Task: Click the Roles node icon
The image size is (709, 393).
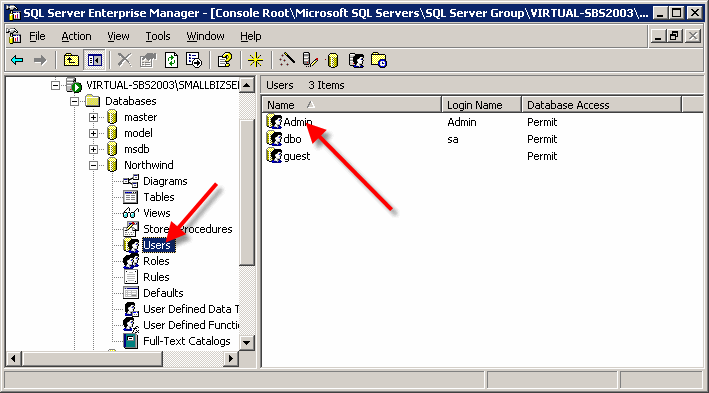Action: (131, 261)
